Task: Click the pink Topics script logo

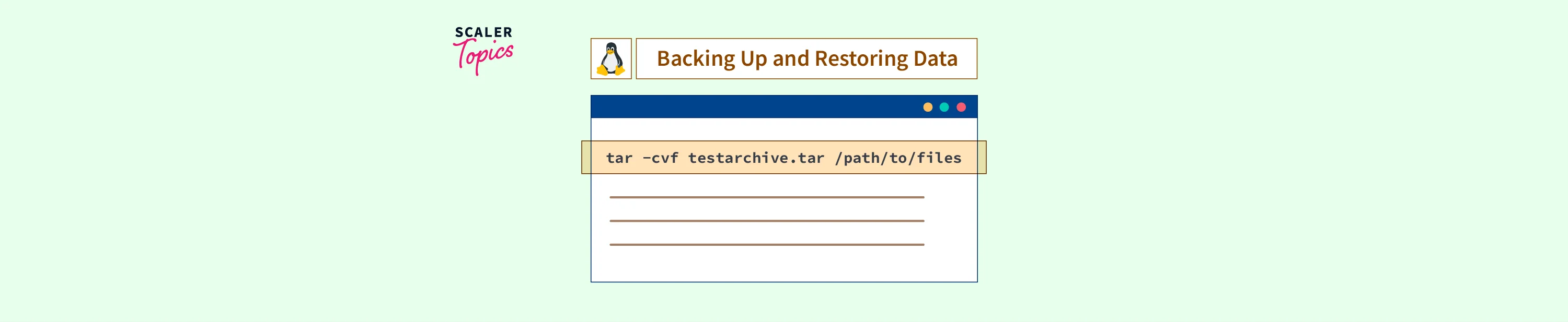Action: point(484,56)
